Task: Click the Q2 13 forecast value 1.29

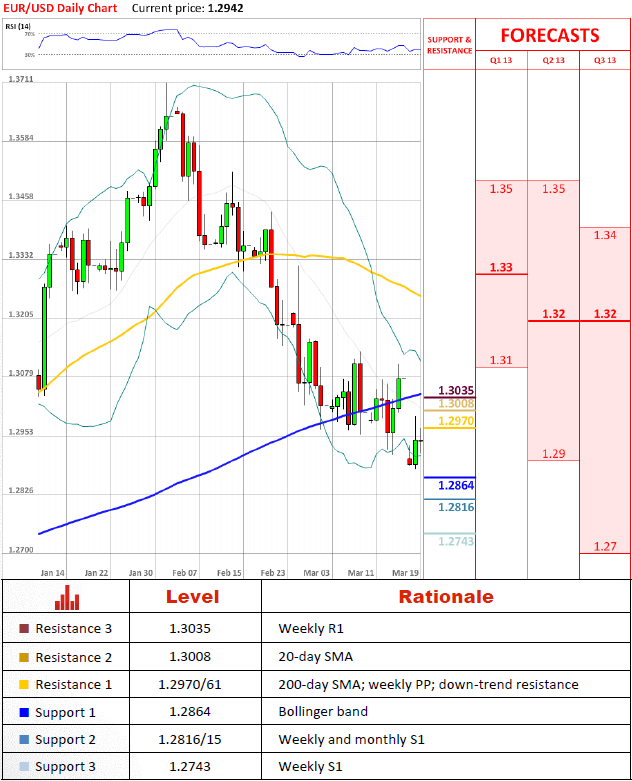Action: [553, 454]
